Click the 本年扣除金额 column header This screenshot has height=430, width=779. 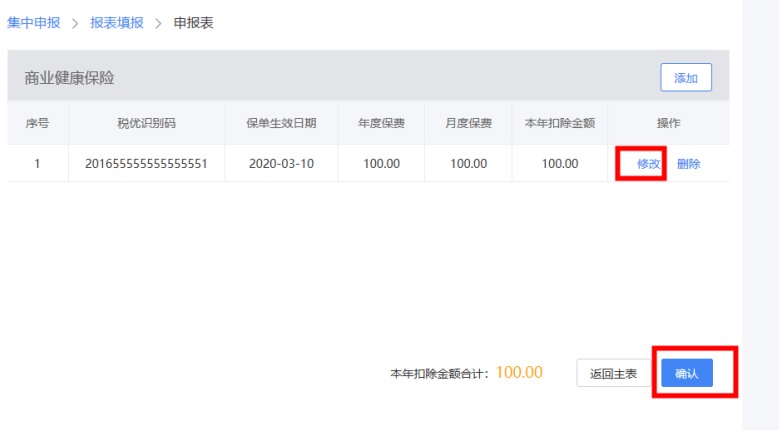point(560,124)
